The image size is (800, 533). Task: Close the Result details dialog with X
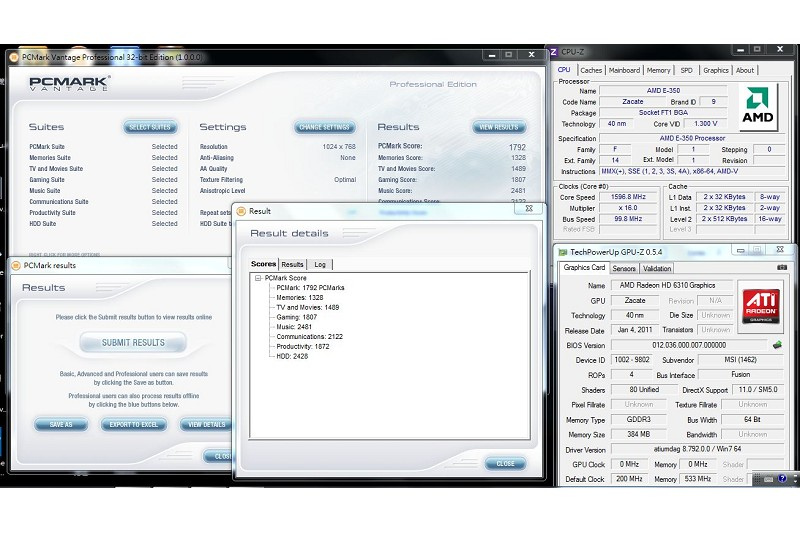click(529, 209)
